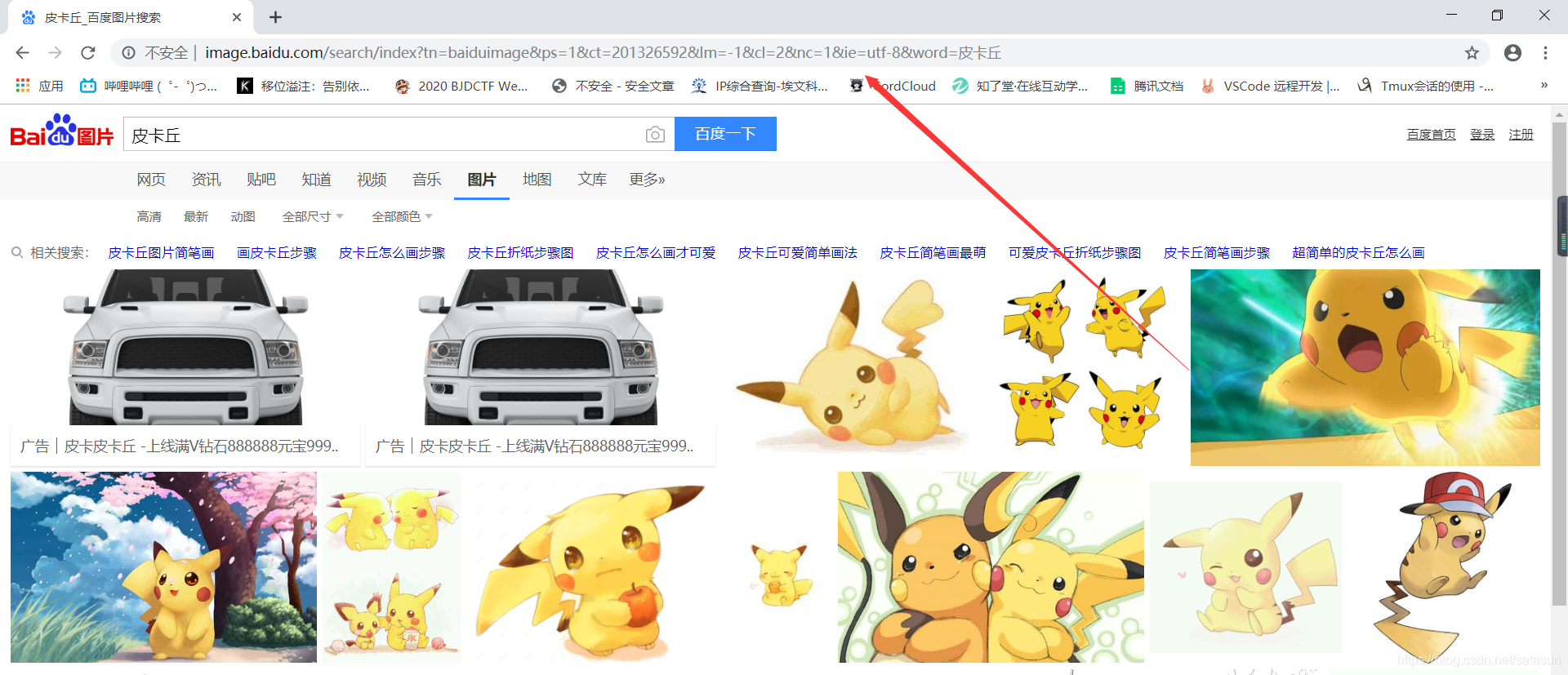
Task: Click the 登录 link
Action: [x=1482, y=135]
